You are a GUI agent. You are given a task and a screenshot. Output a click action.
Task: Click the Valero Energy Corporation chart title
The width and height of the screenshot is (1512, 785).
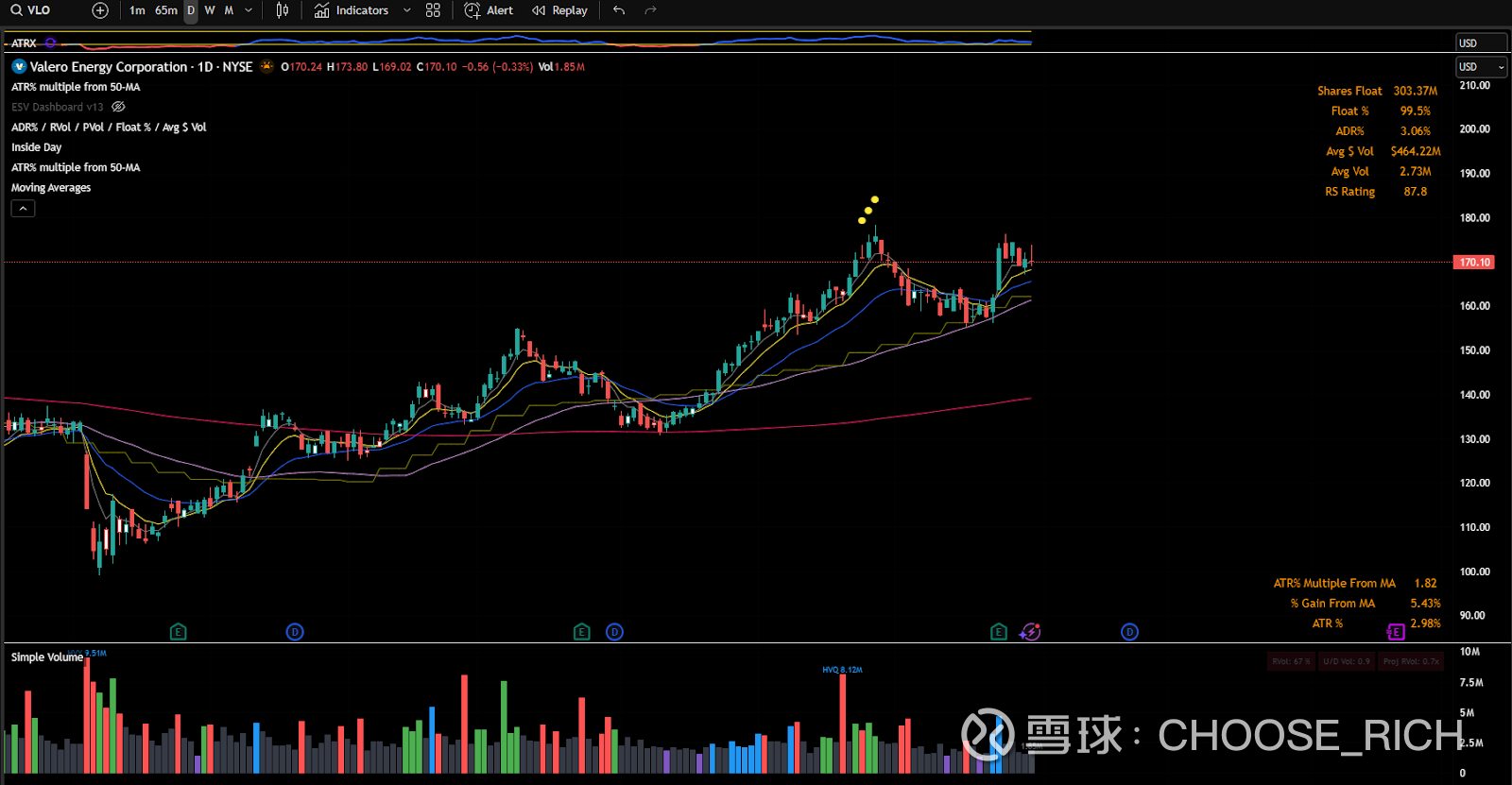tap(142, 67)
